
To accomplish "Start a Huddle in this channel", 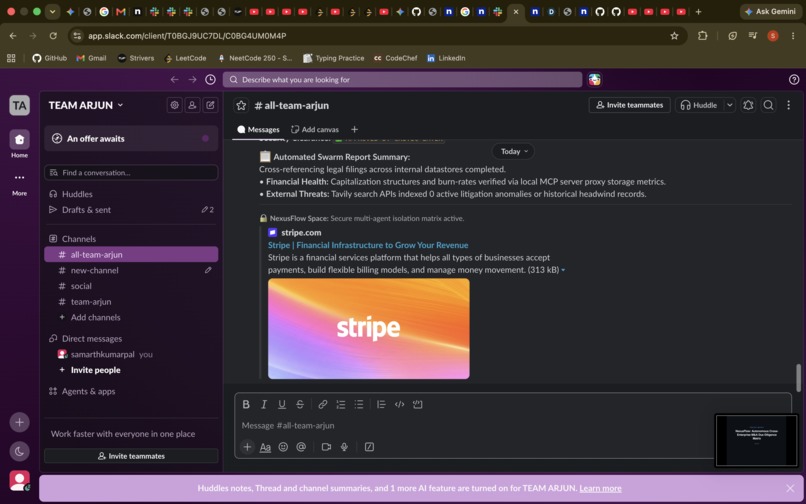I will [x=699, y=105].
